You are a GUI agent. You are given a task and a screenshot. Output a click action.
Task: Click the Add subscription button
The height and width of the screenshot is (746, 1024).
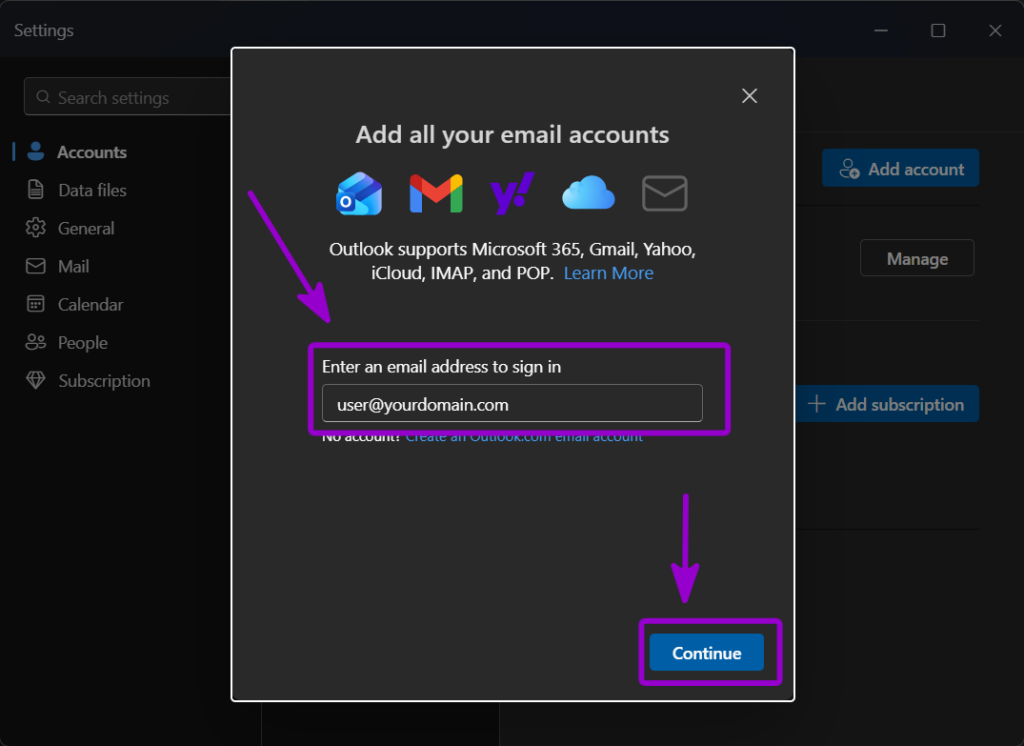coord(886,404)
